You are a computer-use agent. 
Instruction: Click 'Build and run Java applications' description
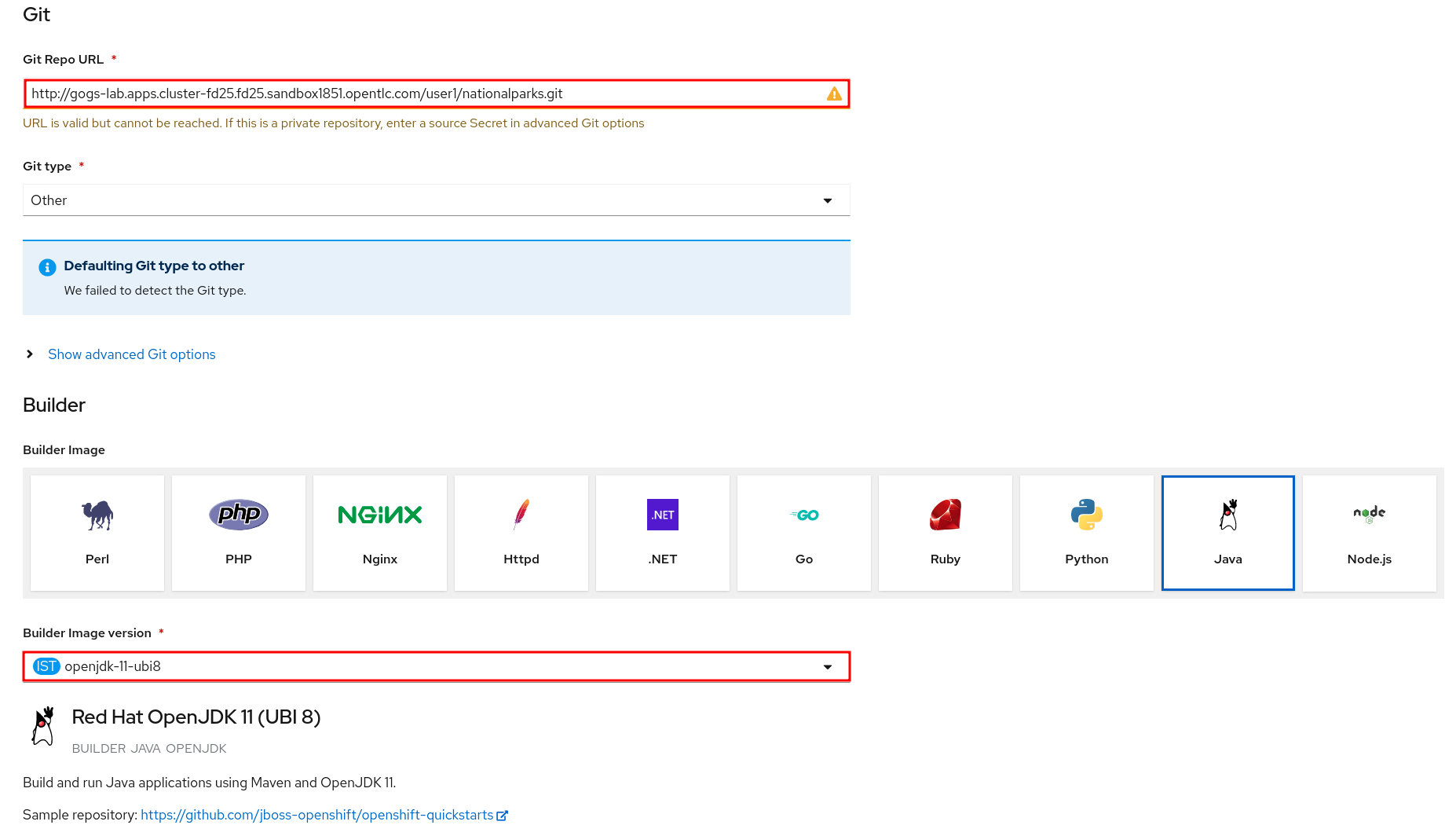[x=210, y=783]
